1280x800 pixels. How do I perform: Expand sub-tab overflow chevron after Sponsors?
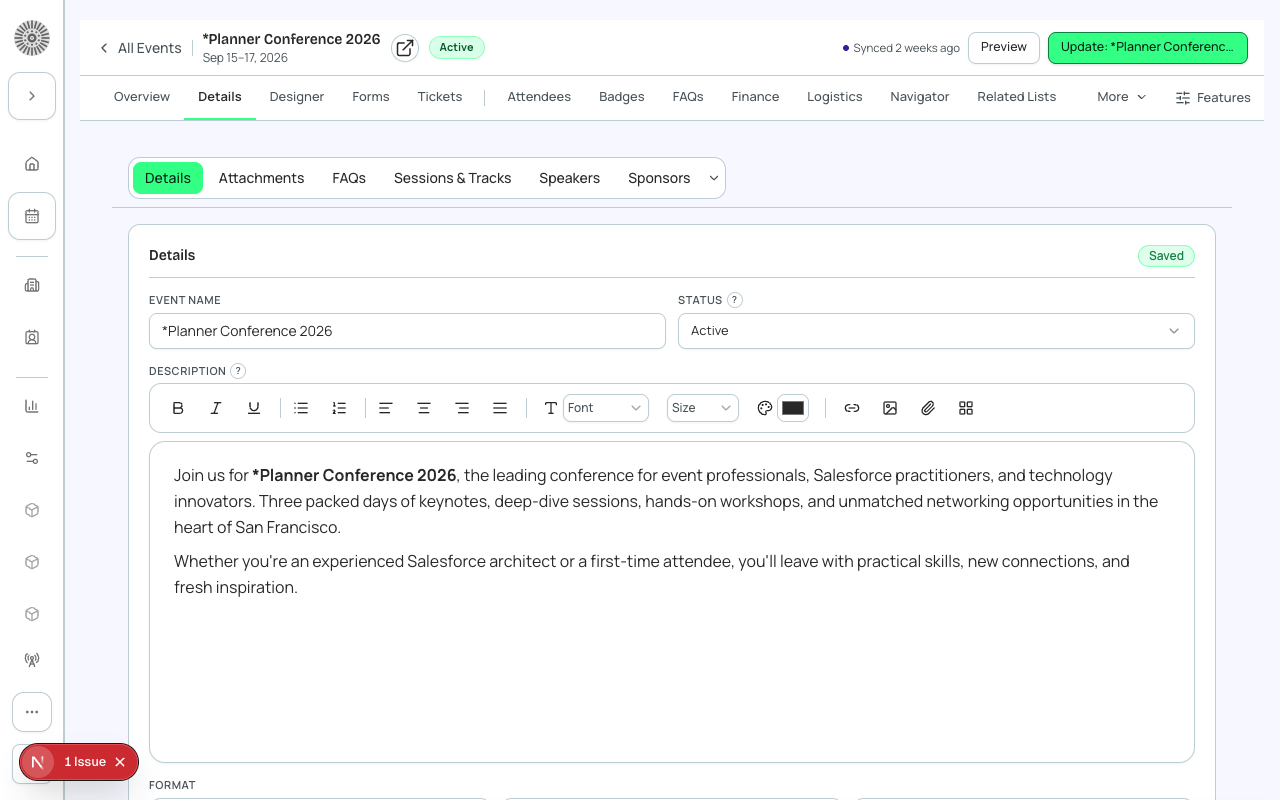coord(714,178)
